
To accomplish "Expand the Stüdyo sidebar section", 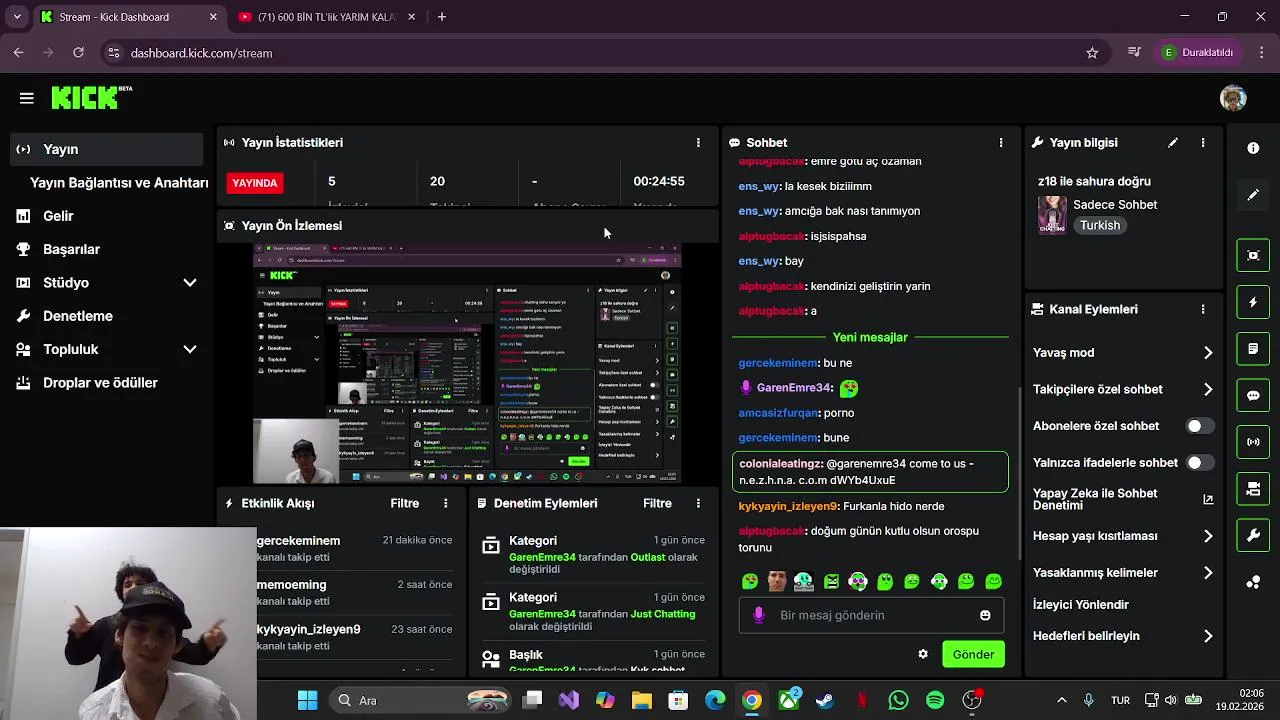I will tap(190, 283).
